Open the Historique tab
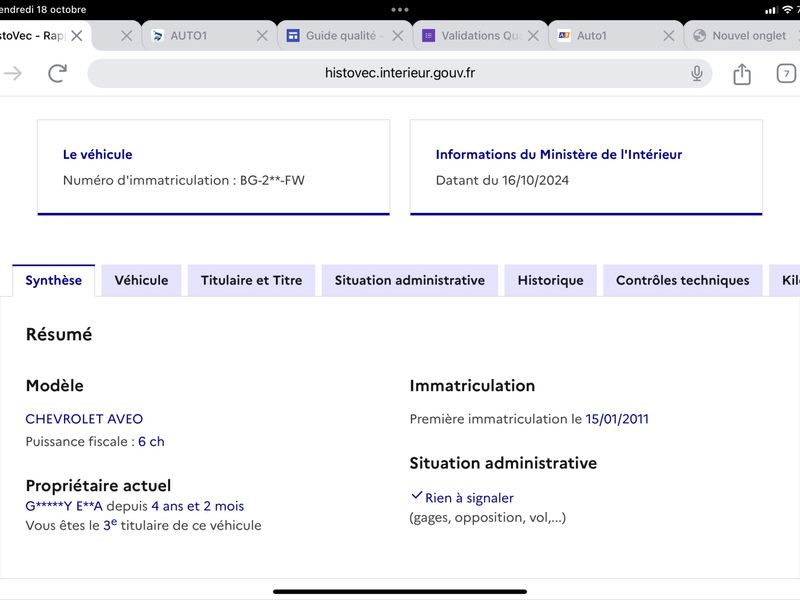The image size is (800, 600). 551,280
